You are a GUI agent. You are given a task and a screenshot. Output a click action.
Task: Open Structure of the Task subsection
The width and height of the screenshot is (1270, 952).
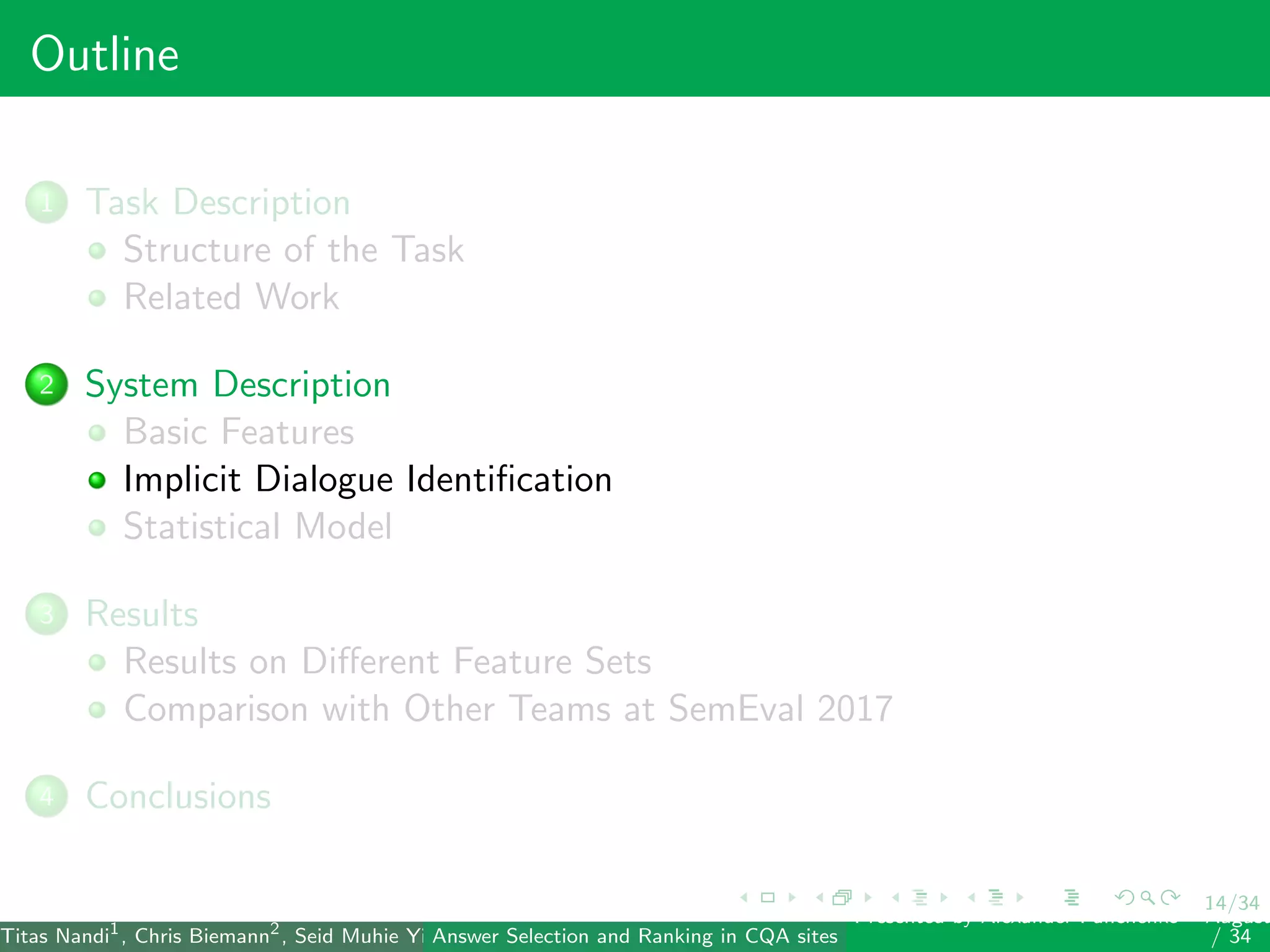(x=294, y=249)
